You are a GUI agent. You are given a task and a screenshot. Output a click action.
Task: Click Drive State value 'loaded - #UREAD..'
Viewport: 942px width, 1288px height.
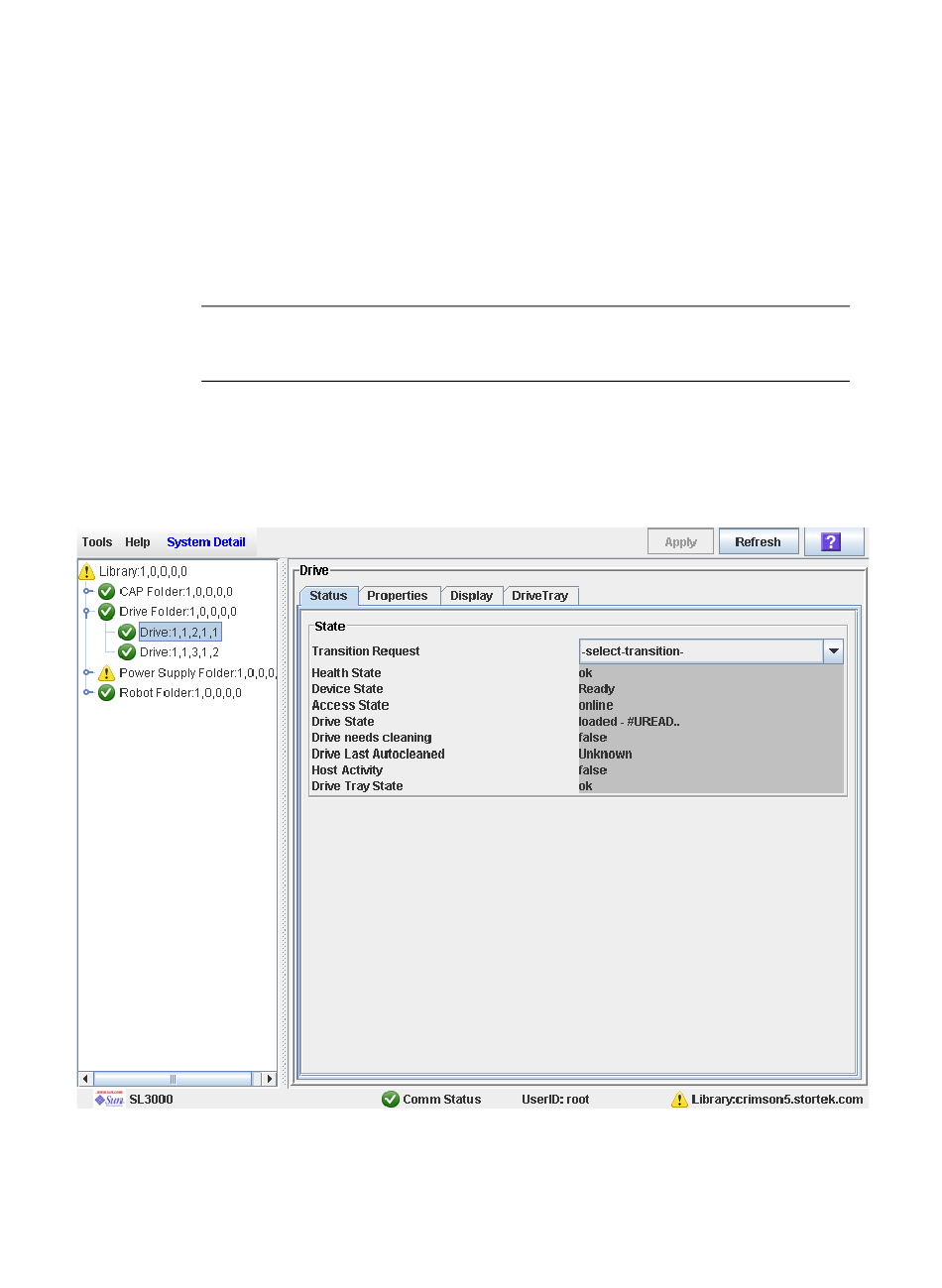630,722
